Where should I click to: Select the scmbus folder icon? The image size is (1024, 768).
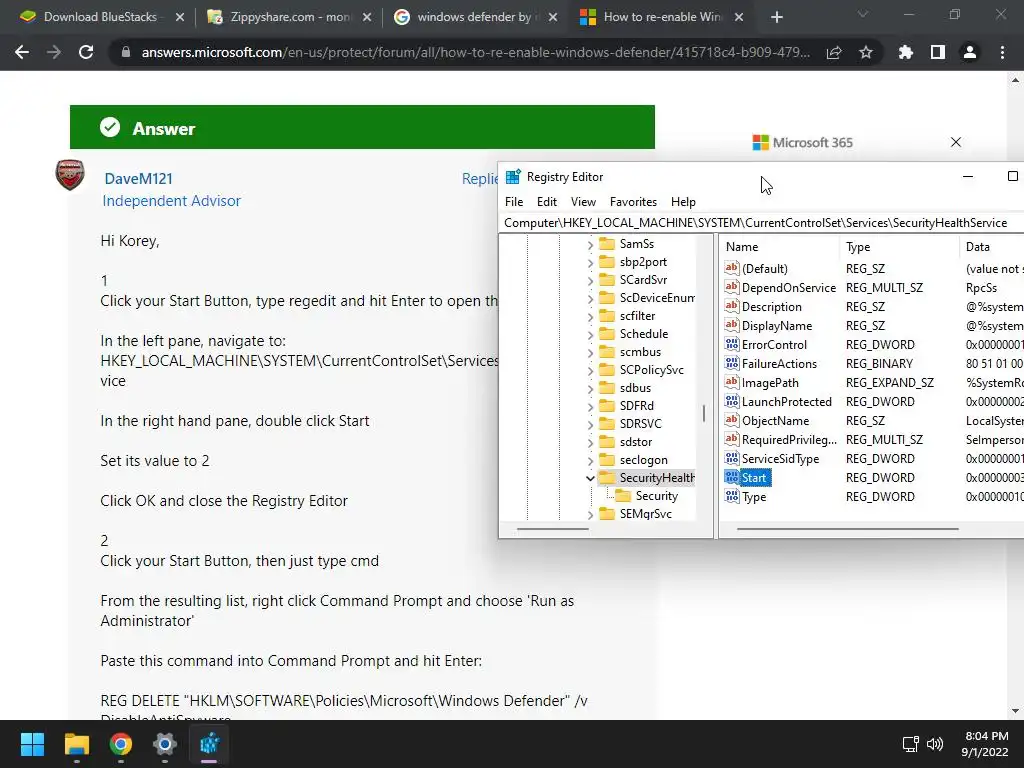tap(607, 352)
